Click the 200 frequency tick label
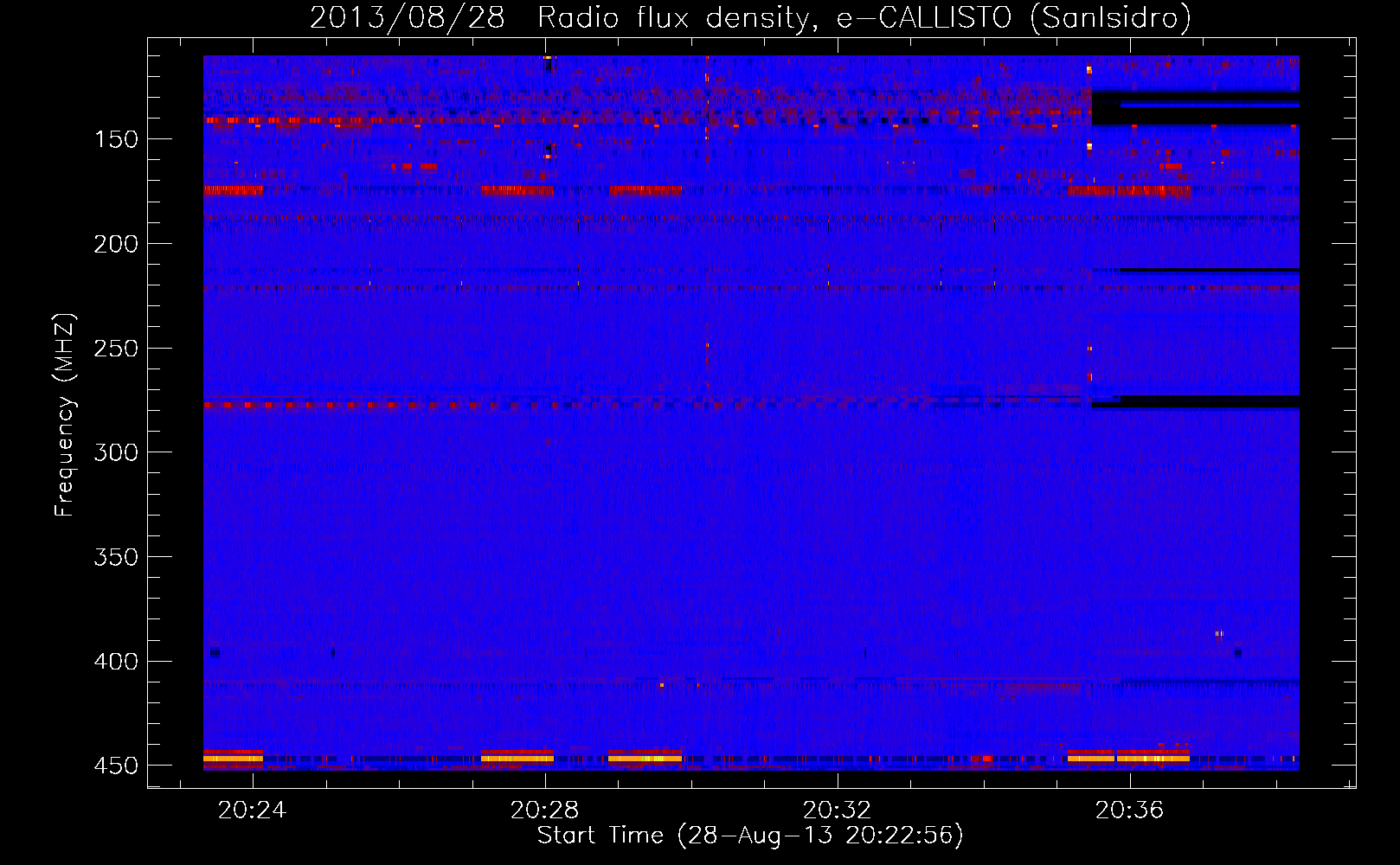This screenshot has height=865, width=1400. point(115,244)
